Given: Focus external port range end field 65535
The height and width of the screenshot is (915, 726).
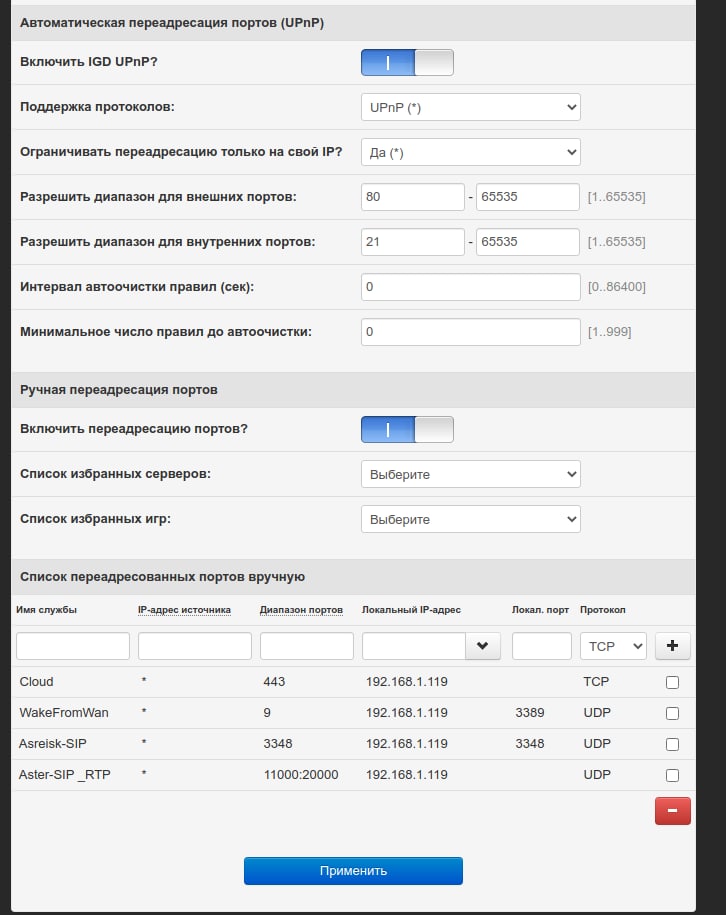Looking at the screenshot, I should pos(528,197).
